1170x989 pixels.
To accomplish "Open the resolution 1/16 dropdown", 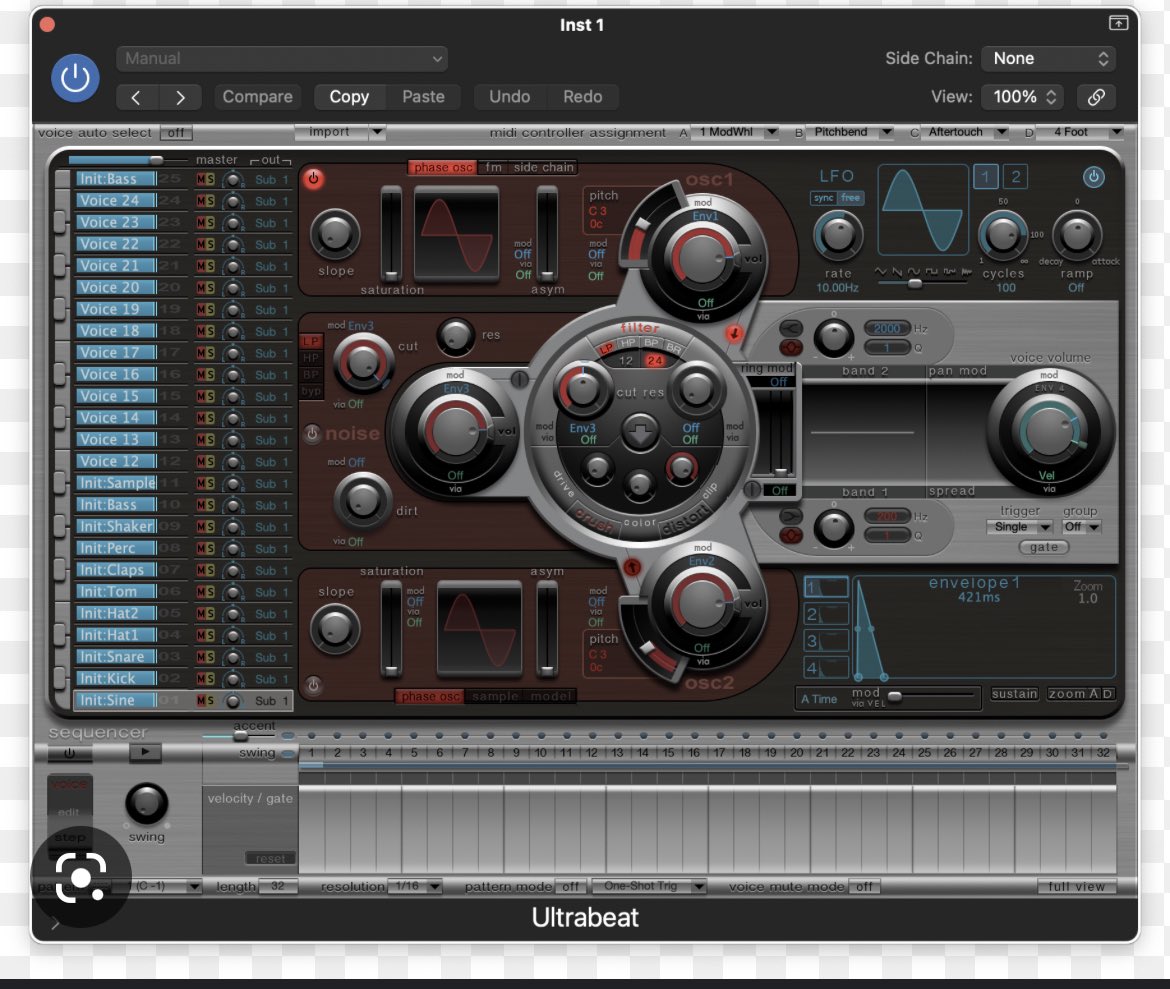I will tap(414, 886).
